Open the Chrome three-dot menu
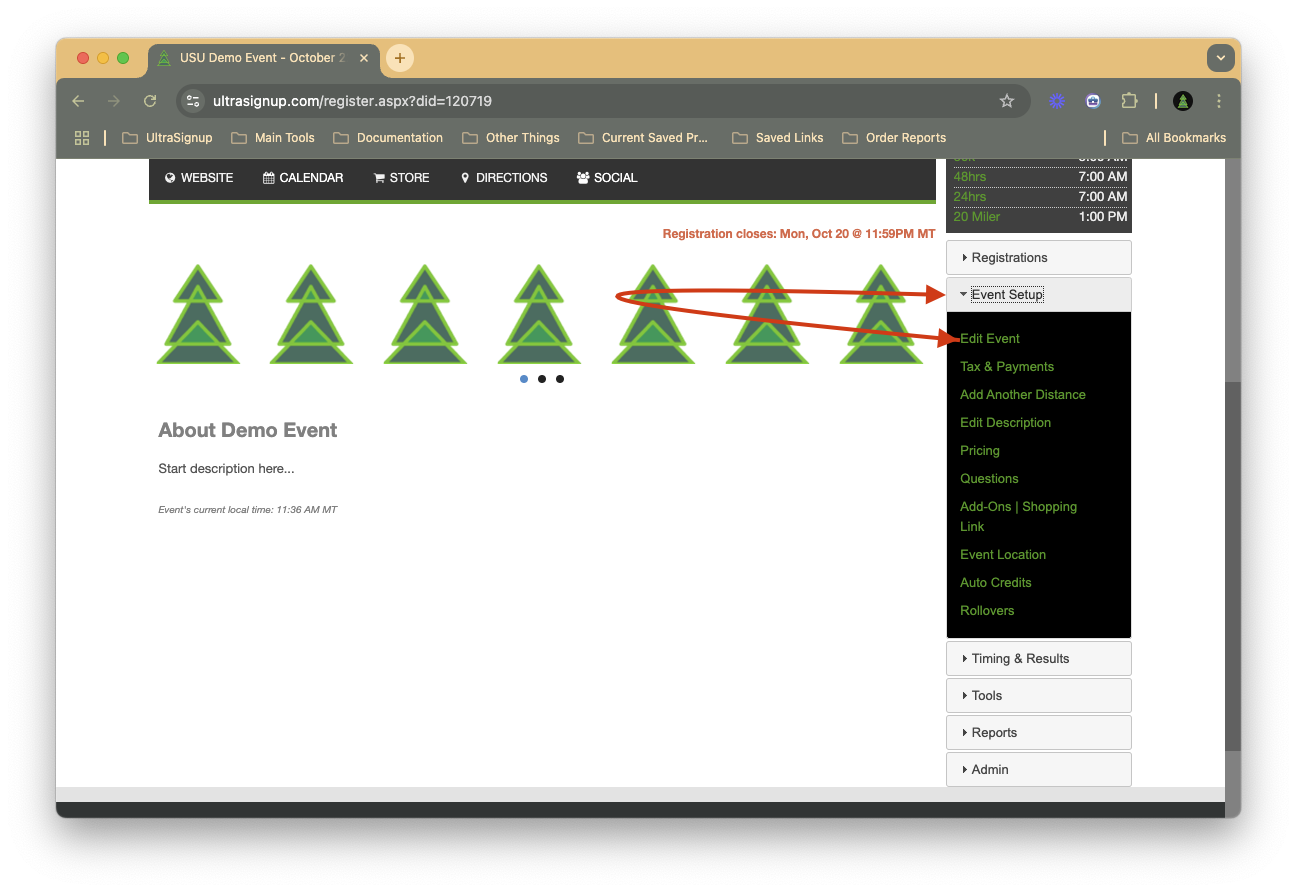The image size is (1297, 892). click(1219, 101)
